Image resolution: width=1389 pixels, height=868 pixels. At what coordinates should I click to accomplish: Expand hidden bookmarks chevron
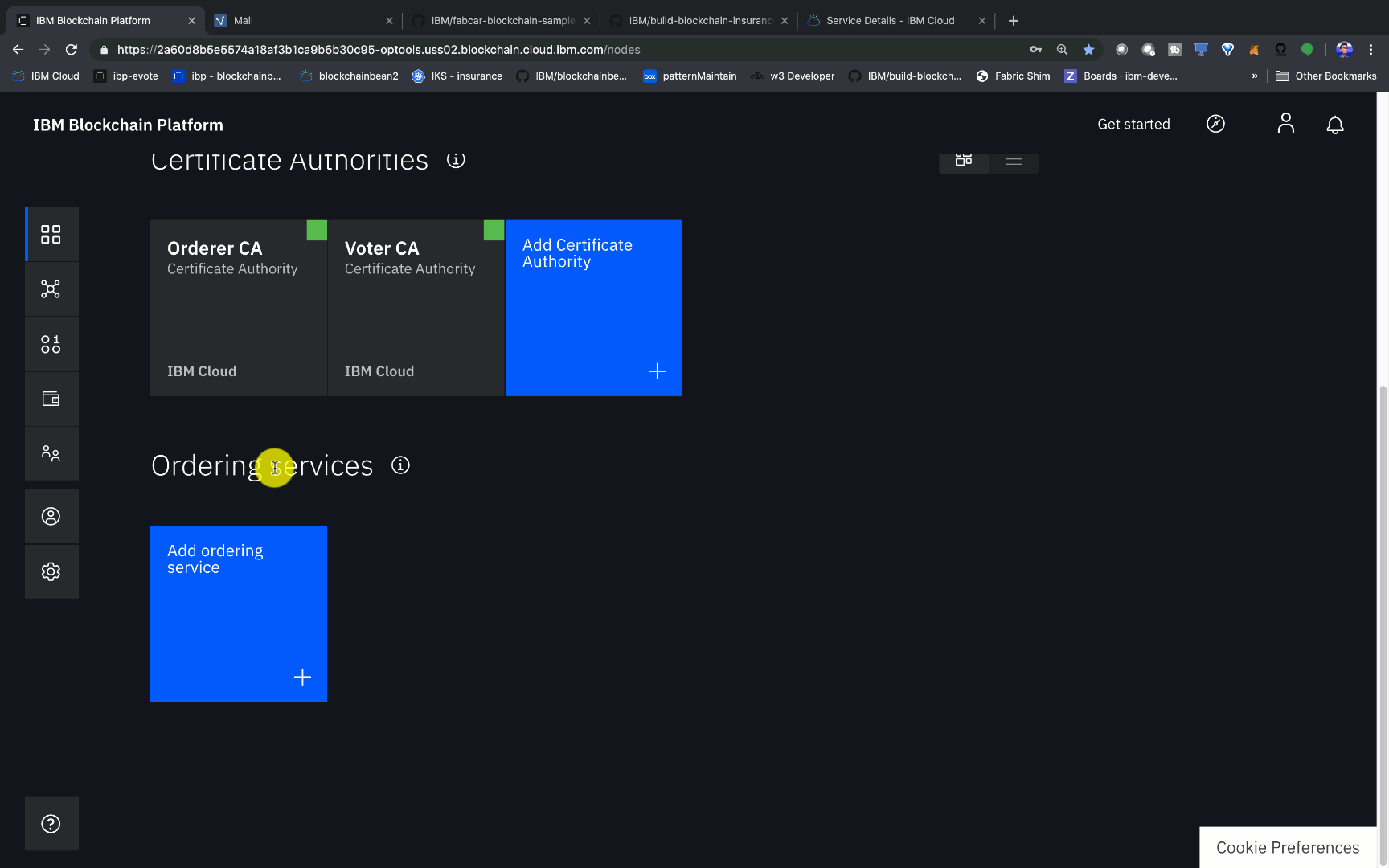coord(1255,76)
